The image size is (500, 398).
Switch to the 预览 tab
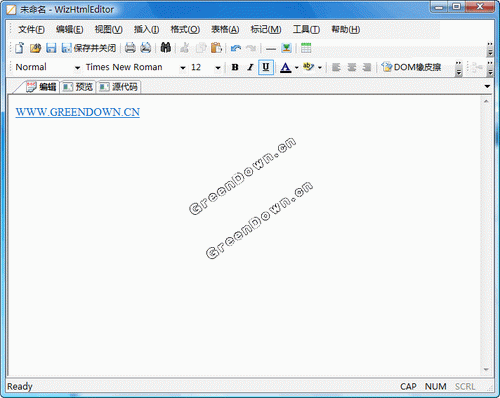coord(78,87)
